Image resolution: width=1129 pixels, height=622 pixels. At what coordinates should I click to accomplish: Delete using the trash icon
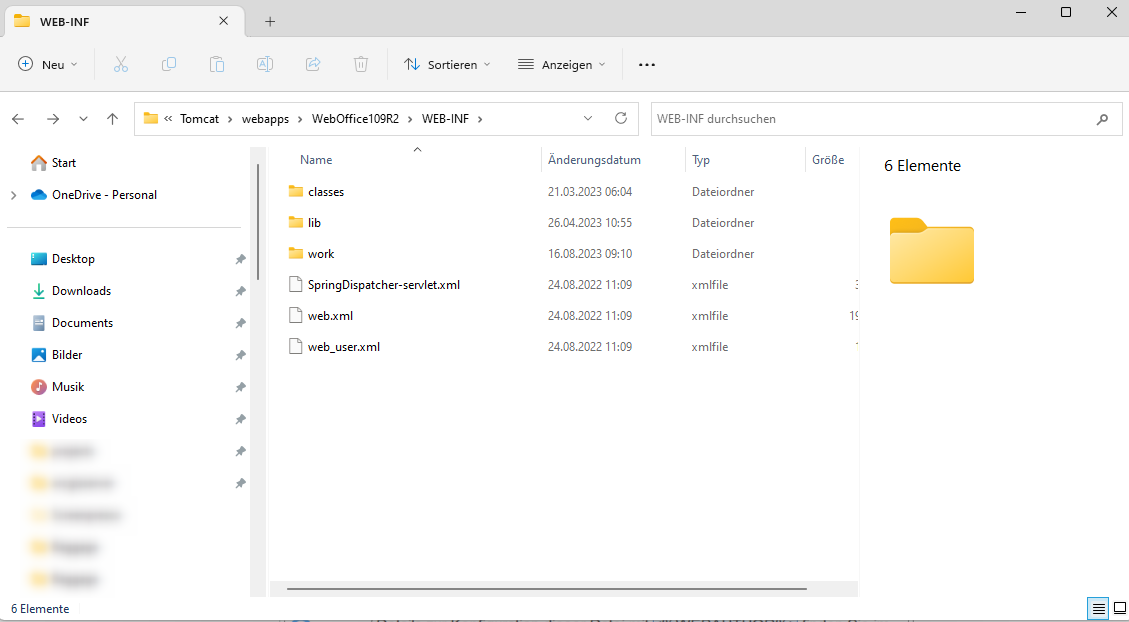tap(360, 63)
